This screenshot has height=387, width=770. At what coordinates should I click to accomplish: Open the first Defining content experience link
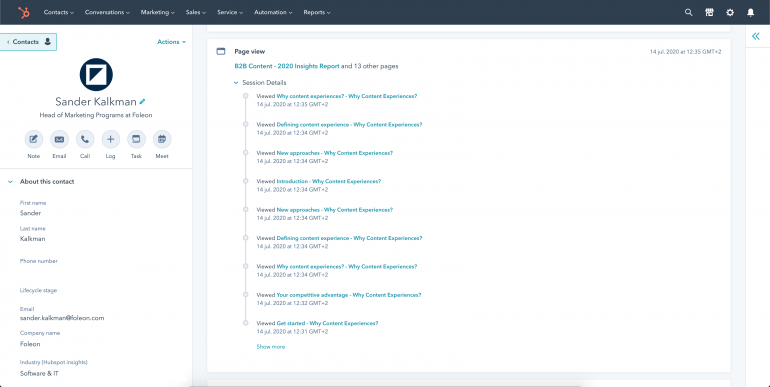tap(349, 125)
